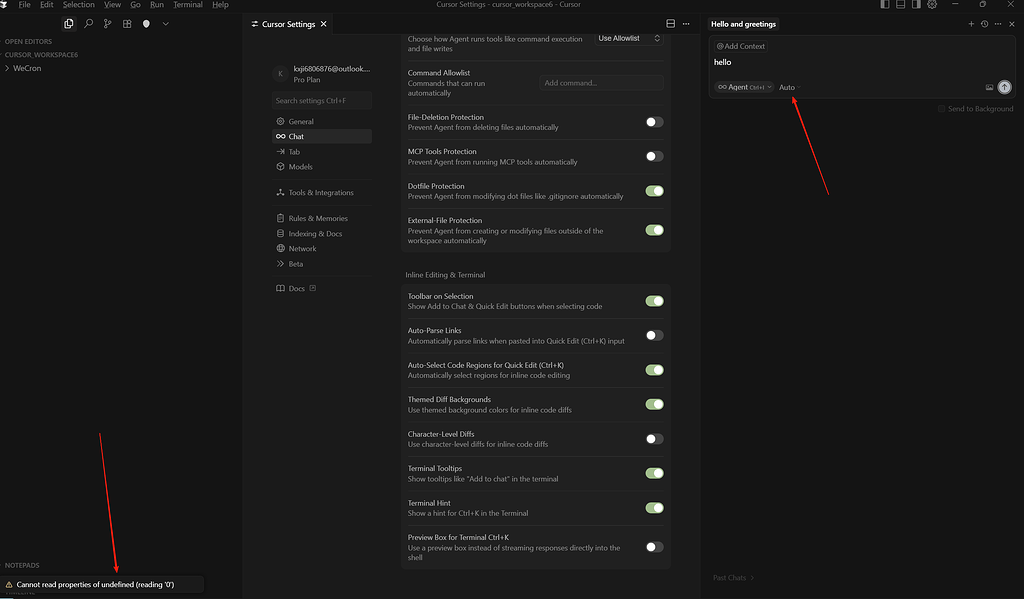
Task: Click the Add command input field
Action: coord(601,82)
